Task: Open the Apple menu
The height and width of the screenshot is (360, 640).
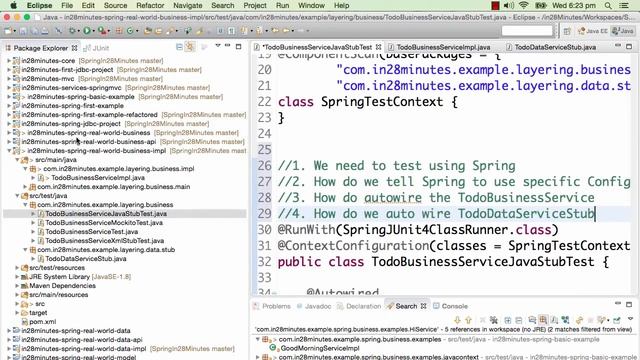Action: tap(13, 5)
